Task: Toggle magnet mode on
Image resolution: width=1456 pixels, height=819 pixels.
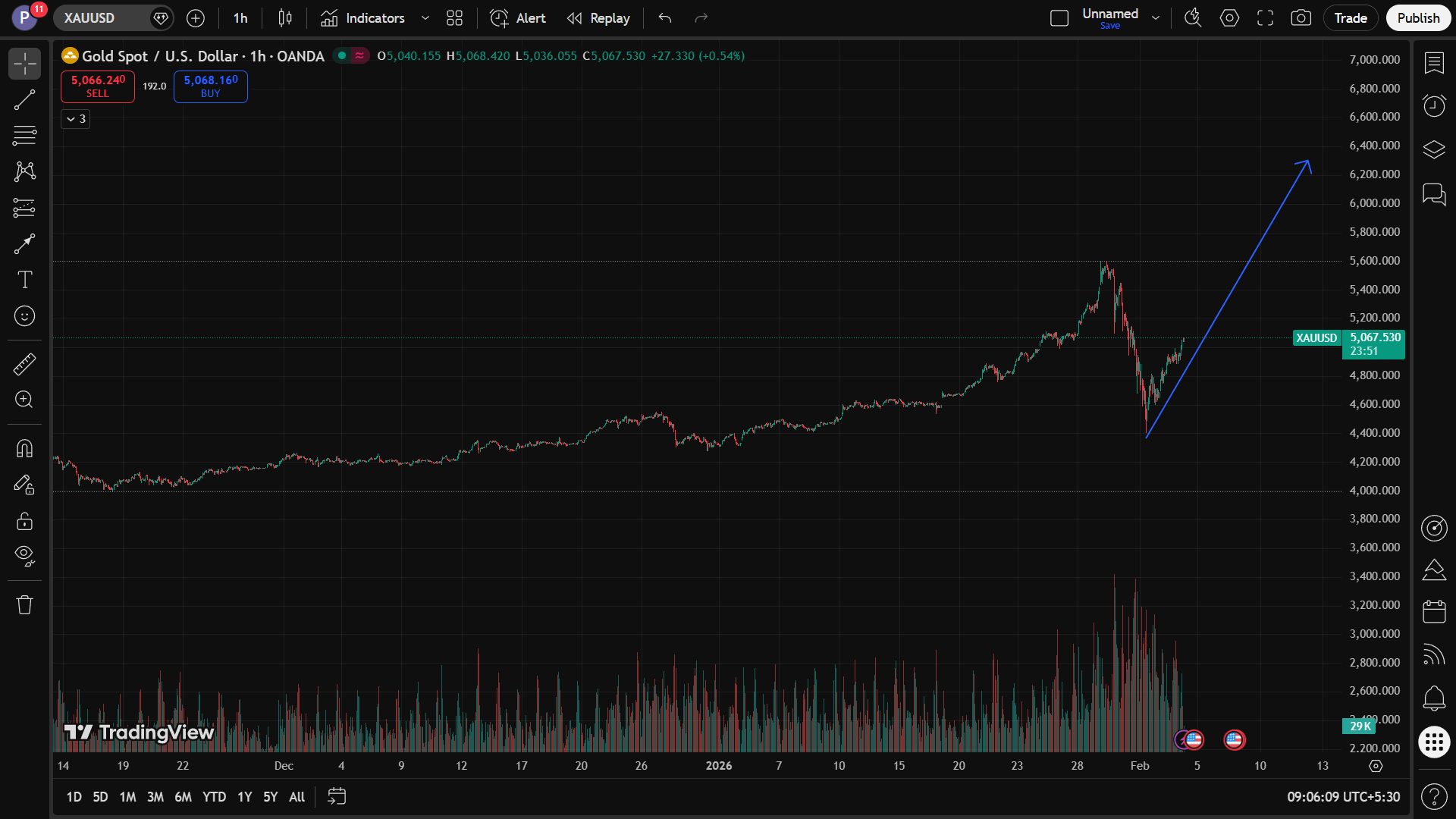Action: pos(24,449)
